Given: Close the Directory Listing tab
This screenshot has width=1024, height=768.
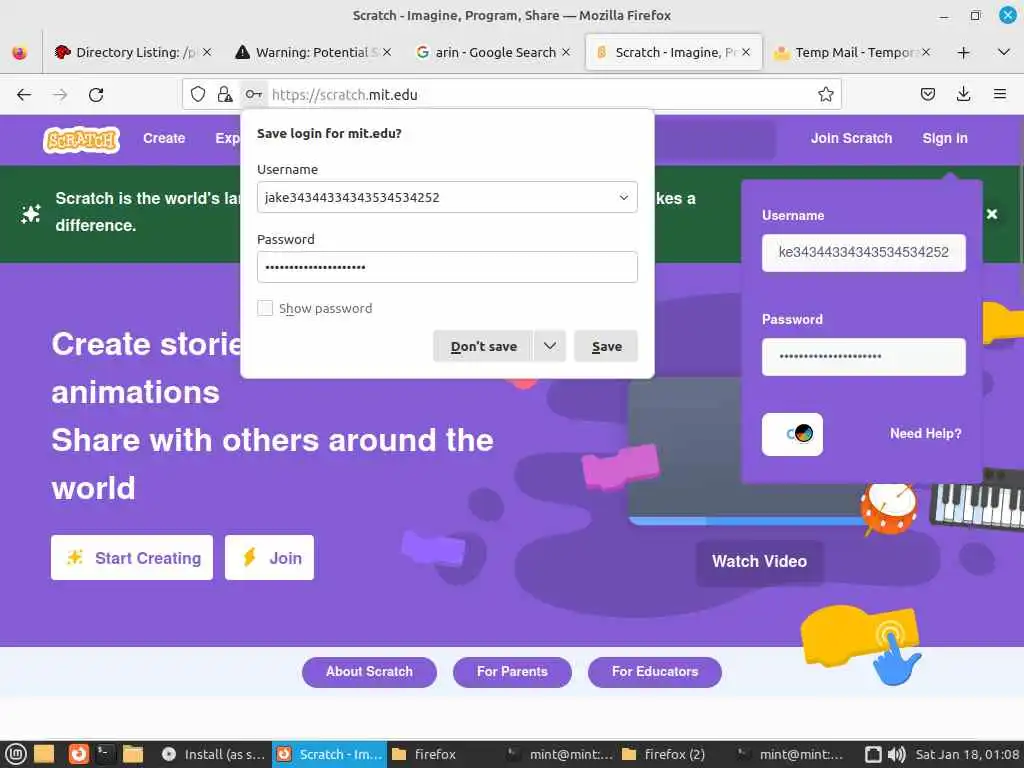Looking at the screenshot, I should point(207,52).
